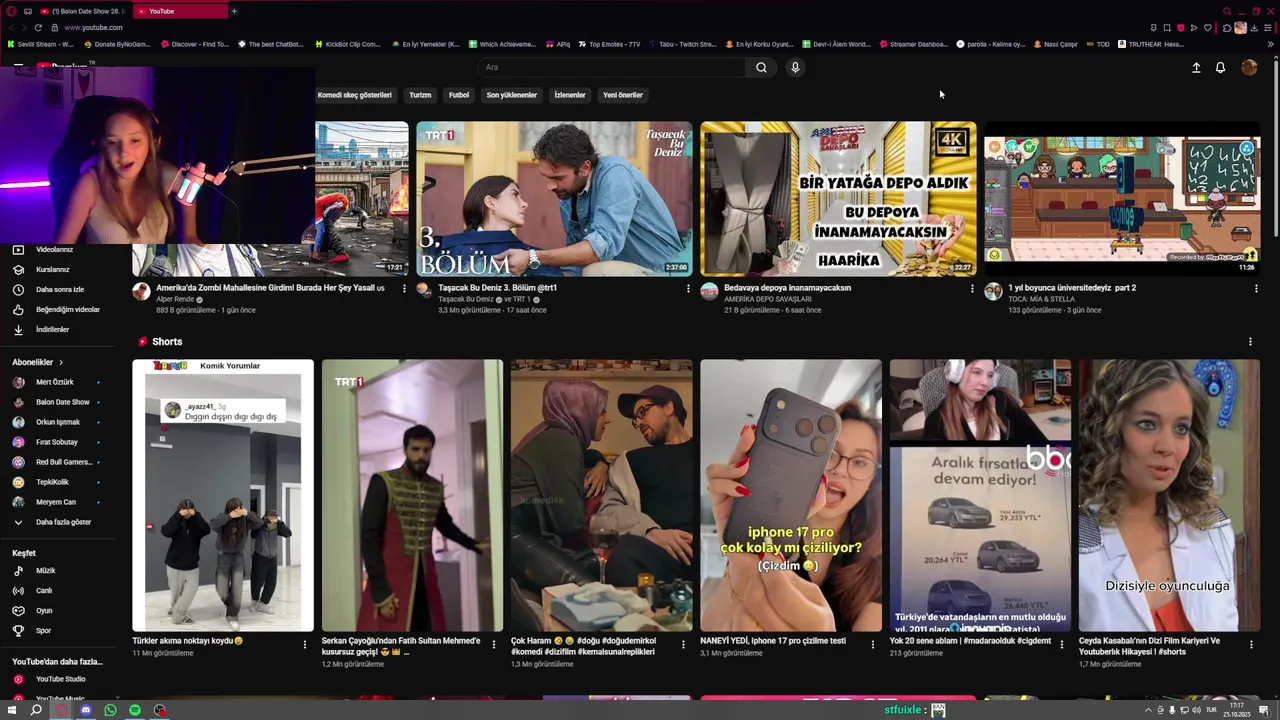Open options for Türkler akıma noktayı koydu short

[x=305, y=645]
